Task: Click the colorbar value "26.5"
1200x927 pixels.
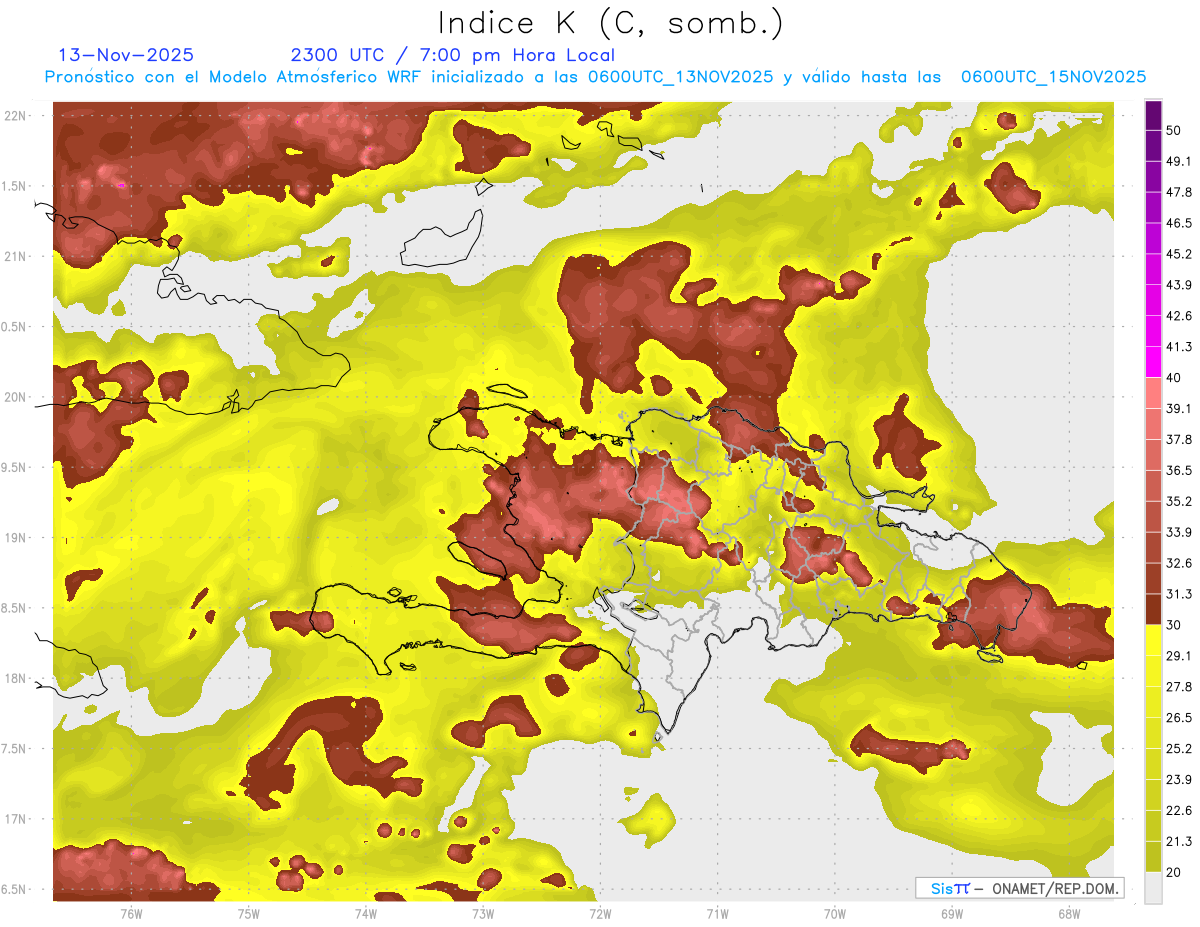Action: click(x=1179, y=718)
